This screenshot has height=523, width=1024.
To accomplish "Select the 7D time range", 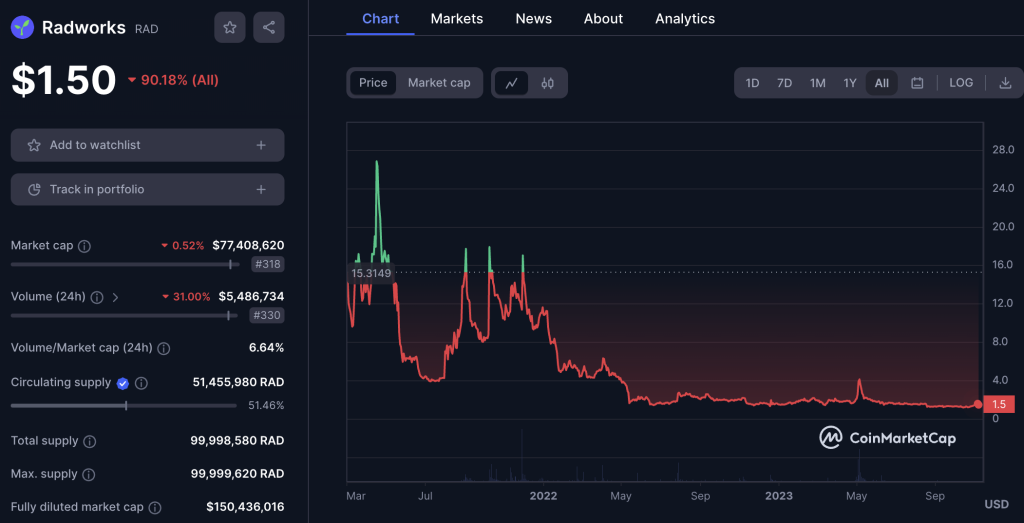I will [x=785, y=83].
